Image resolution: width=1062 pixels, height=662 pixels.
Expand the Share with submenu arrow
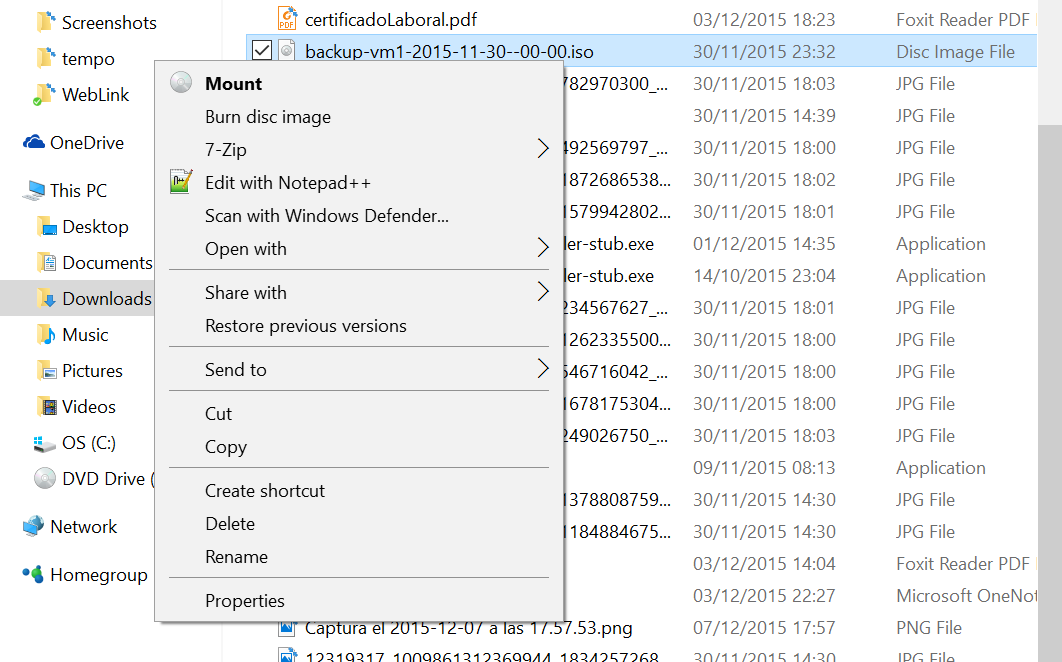543,291
